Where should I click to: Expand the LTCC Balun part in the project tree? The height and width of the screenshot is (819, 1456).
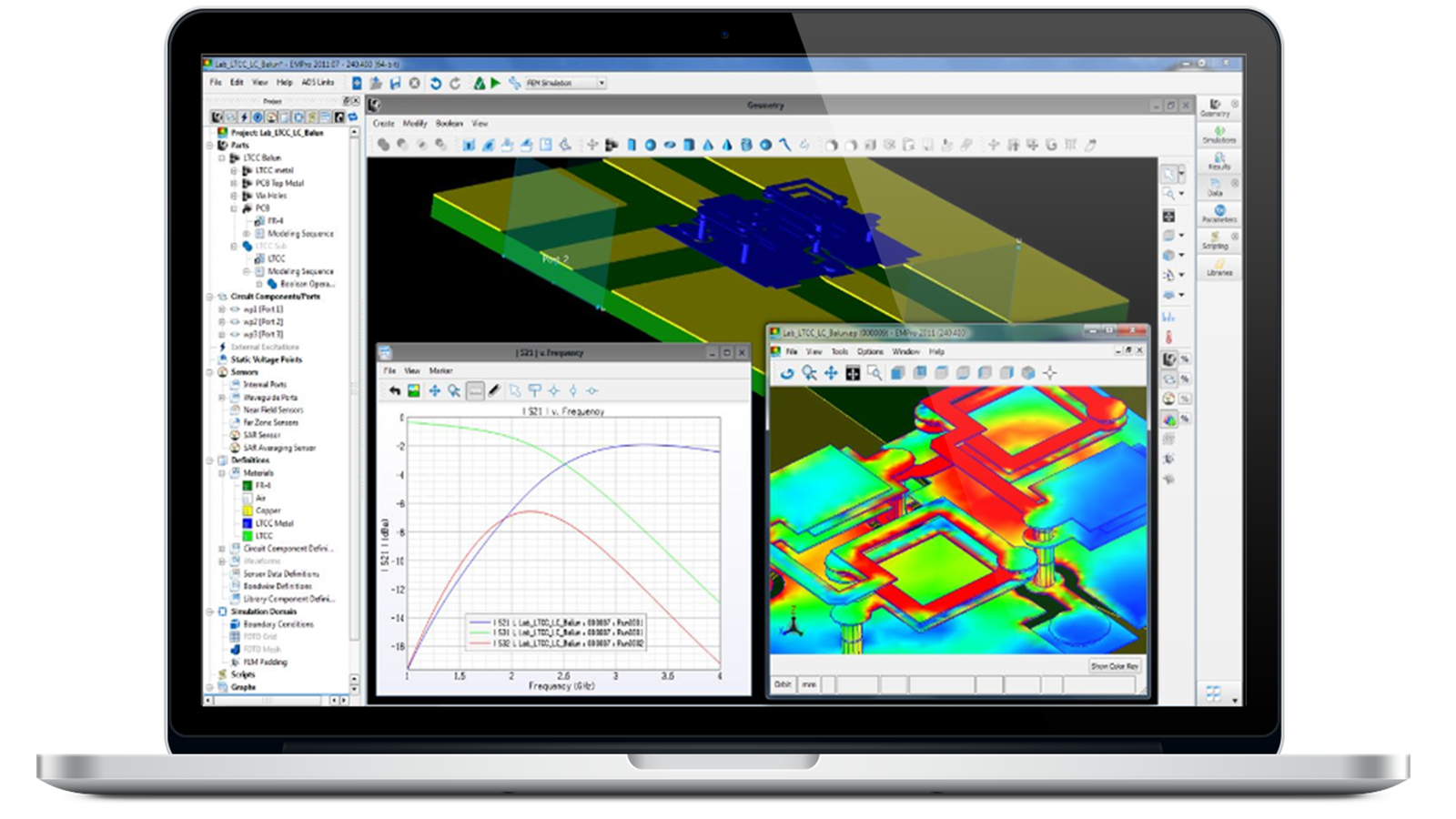[221, 157]
